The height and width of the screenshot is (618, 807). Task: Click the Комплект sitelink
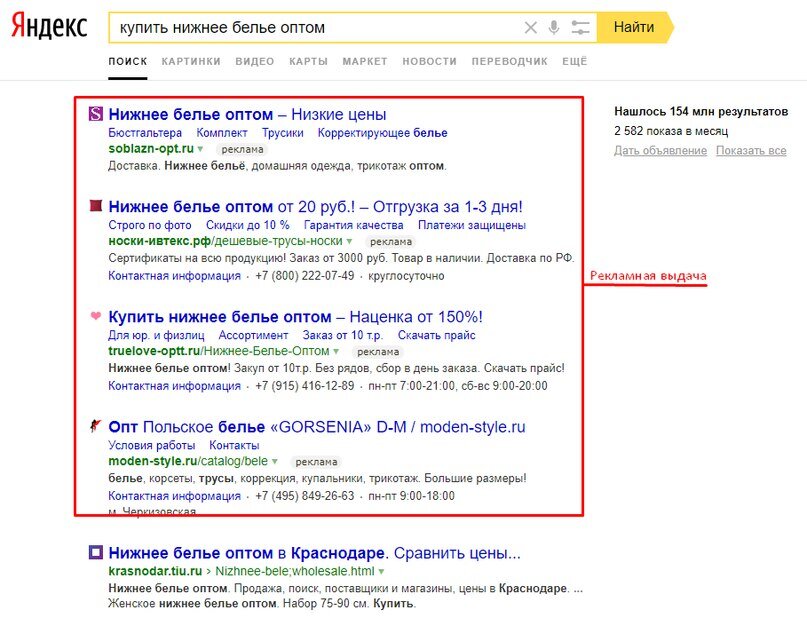click(222, 133)
